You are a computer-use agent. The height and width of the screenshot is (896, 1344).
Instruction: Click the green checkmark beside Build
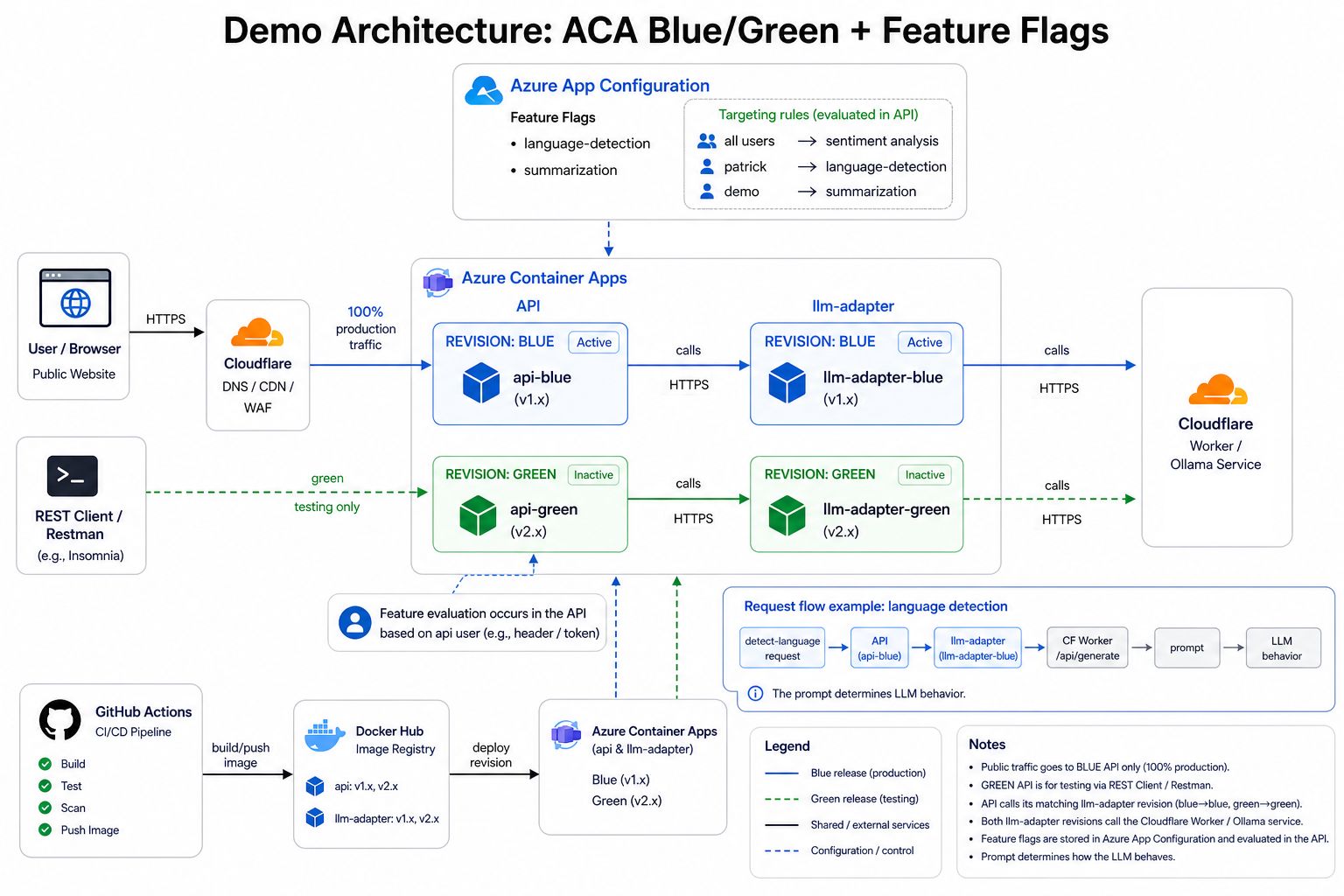click(x=45, y=763)
